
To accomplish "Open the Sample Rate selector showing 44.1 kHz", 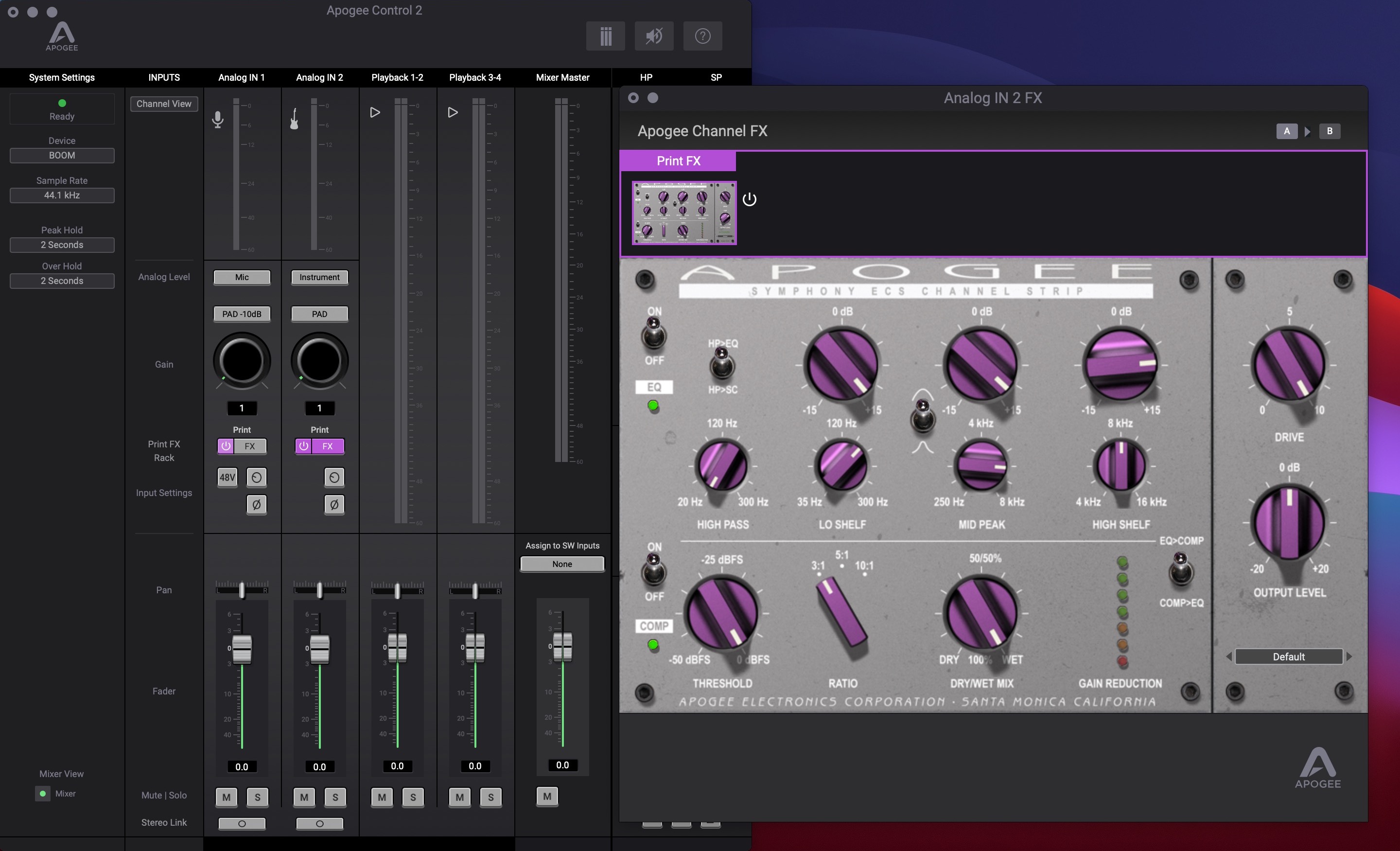I will [x=62, y=195].
